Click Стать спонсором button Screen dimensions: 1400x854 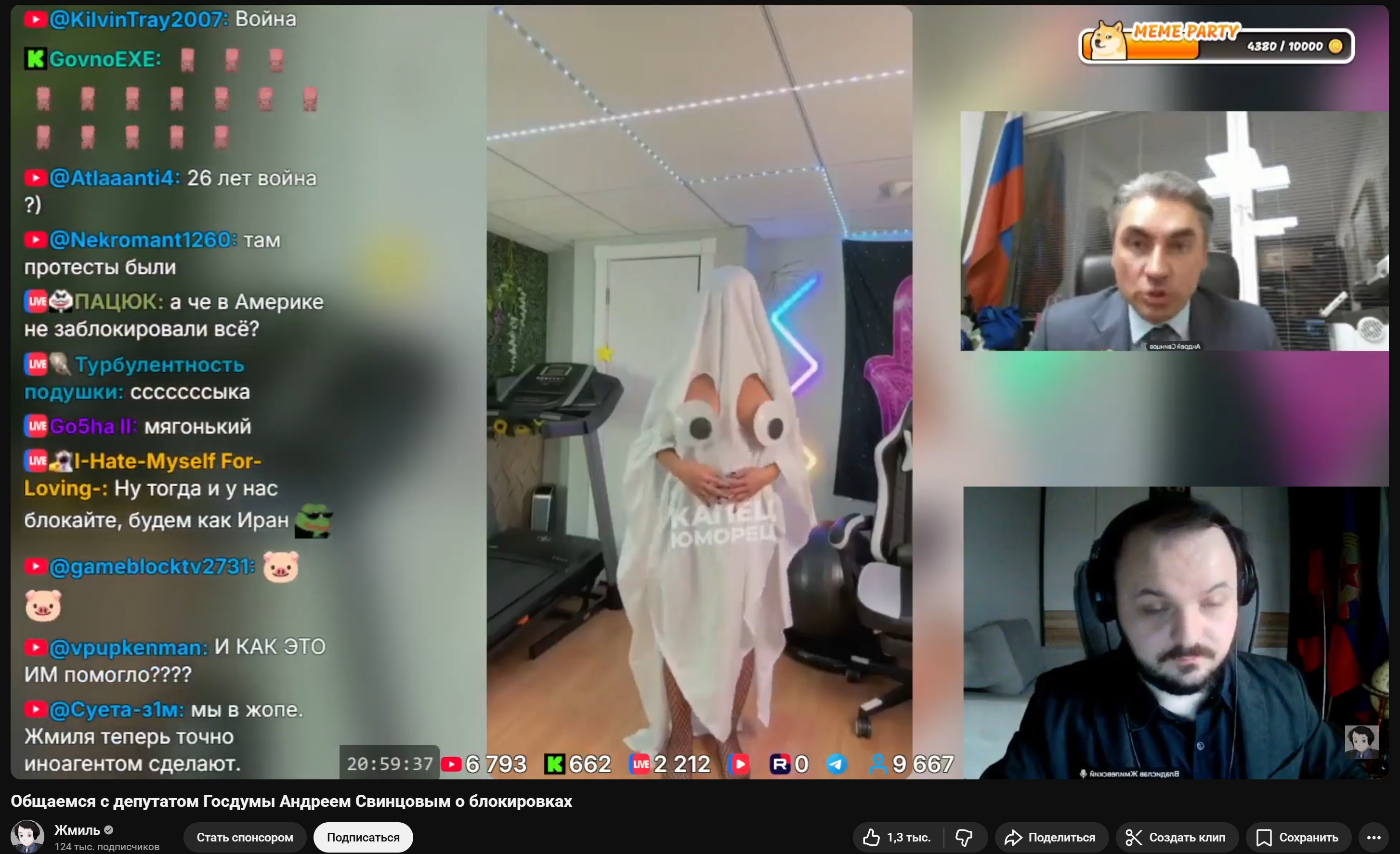pos(245,837)
